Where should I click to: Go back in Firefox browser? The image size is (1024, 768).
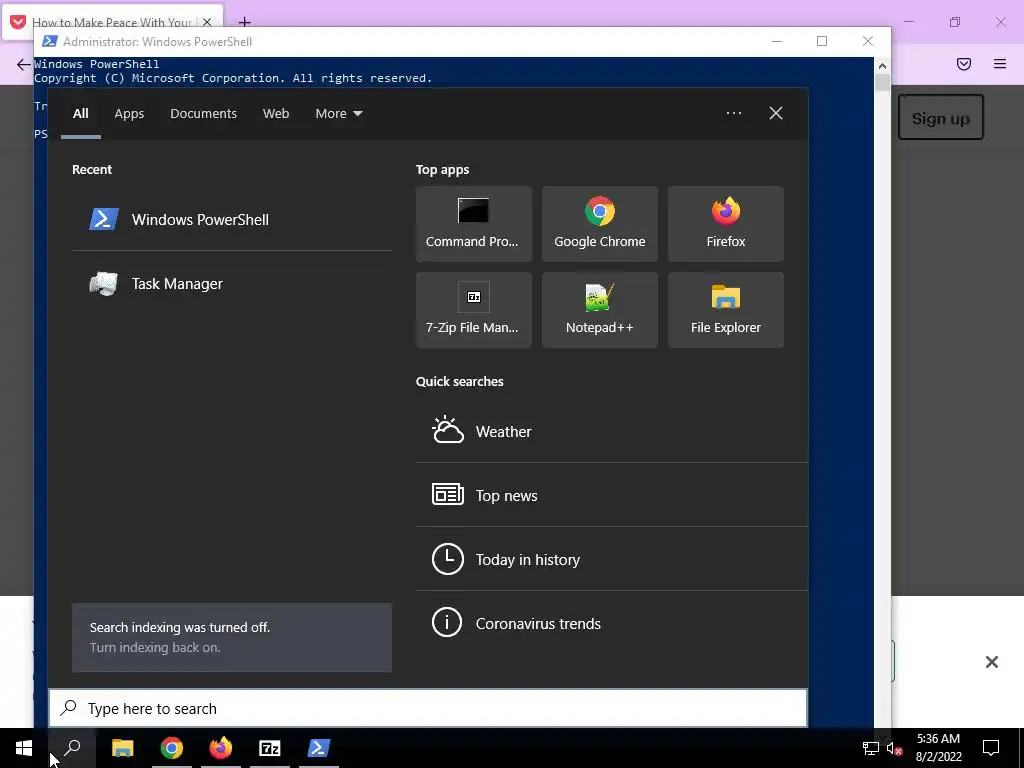pos(24,64)
